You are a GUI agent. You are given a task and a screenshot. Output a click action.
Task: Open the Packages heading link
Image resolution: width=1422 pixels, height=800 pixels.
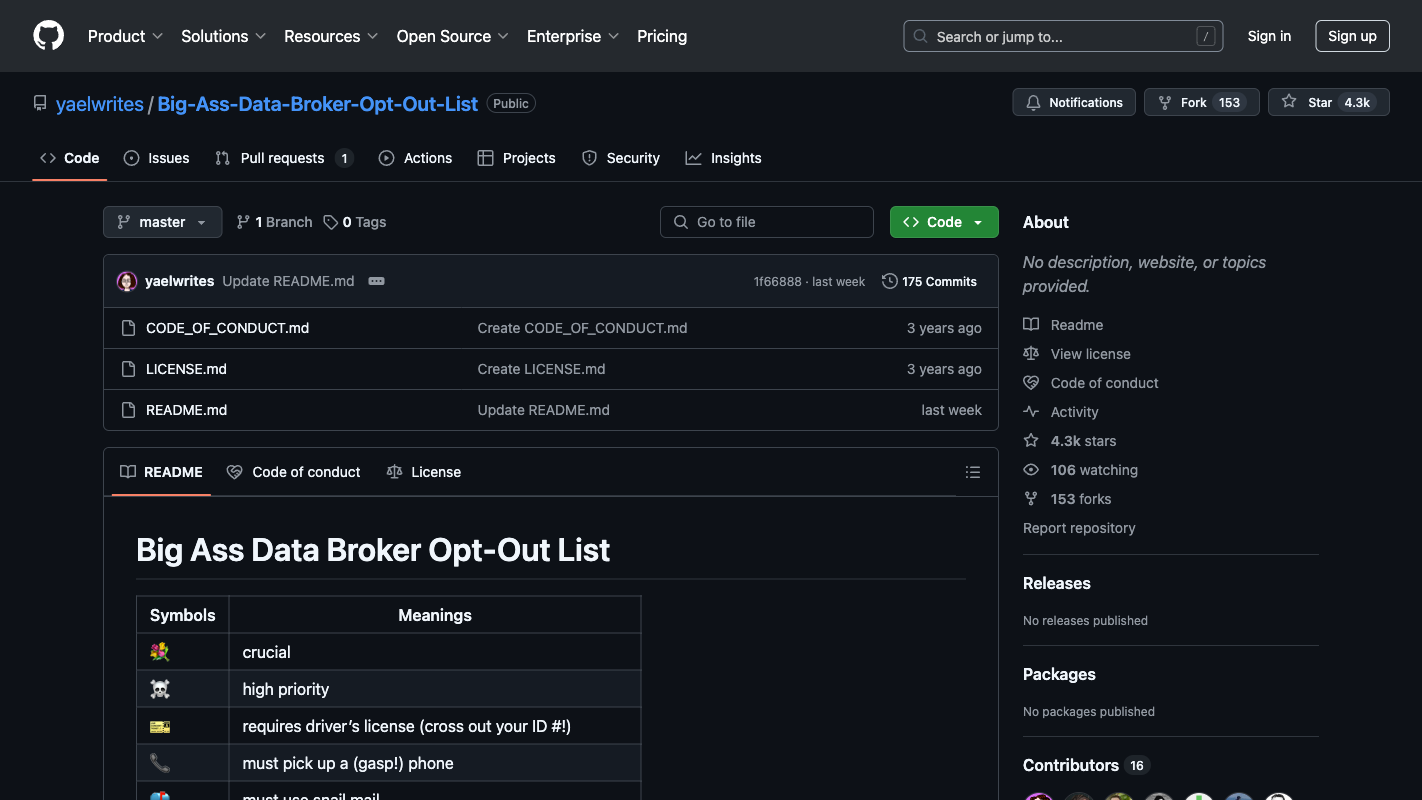click(x=1059, y=674)
